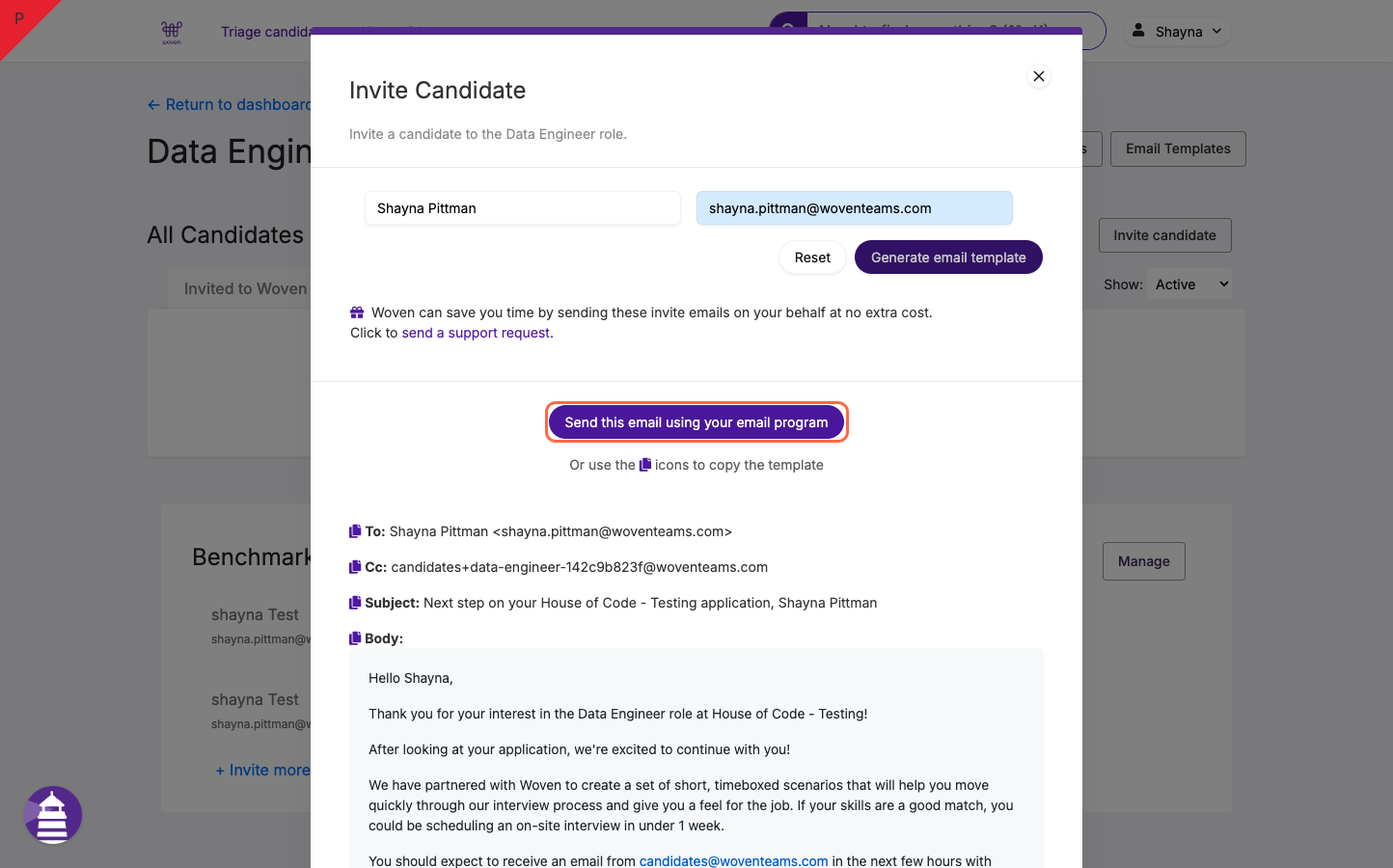Click the Hello Shayna greeting line

(411, 678)
